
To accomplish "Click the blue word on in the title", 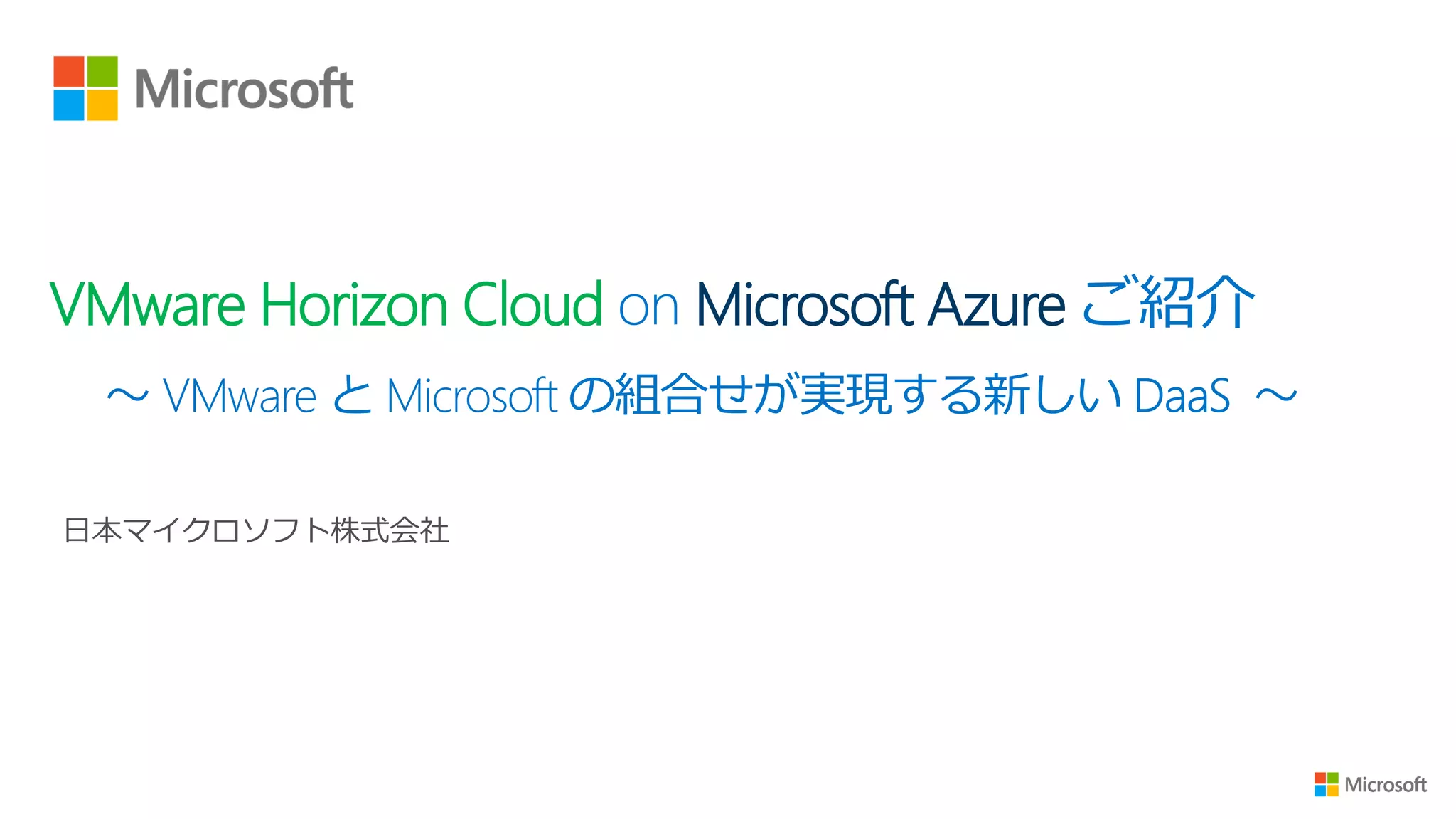I will (x=648, y=309).
